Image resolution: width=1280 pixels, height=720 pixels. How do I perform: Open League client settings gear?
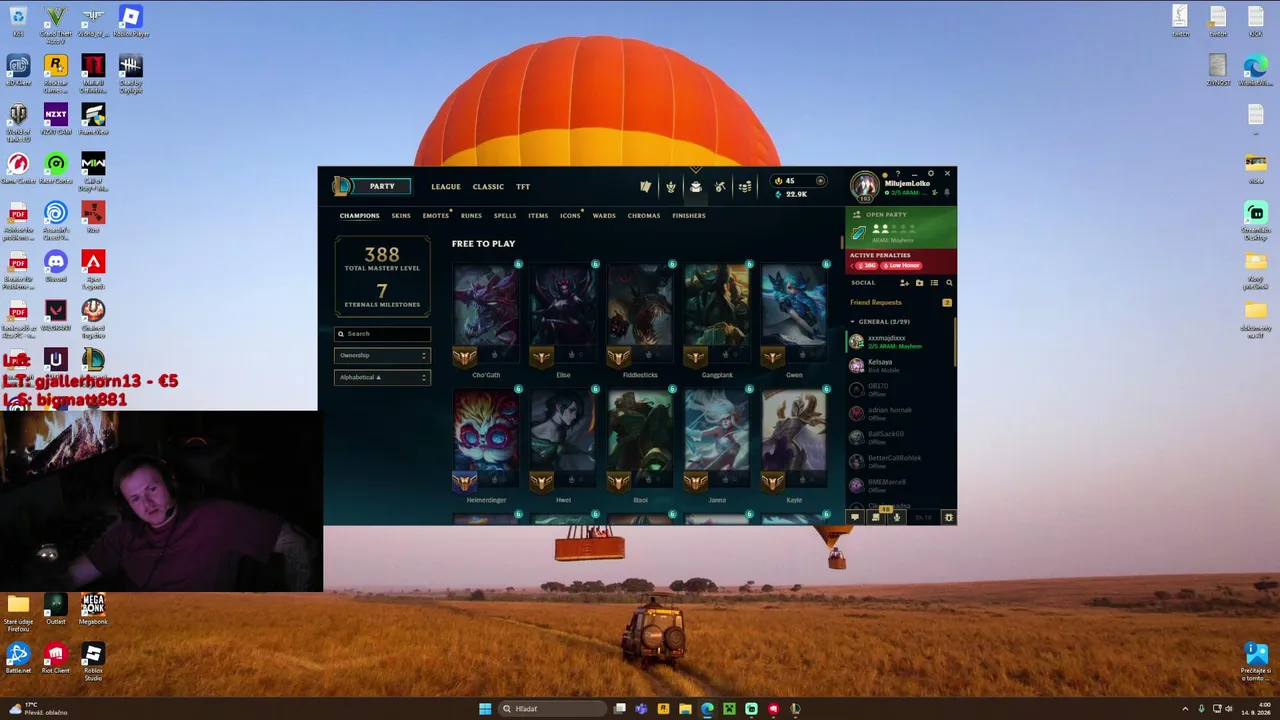click(931, 173)
